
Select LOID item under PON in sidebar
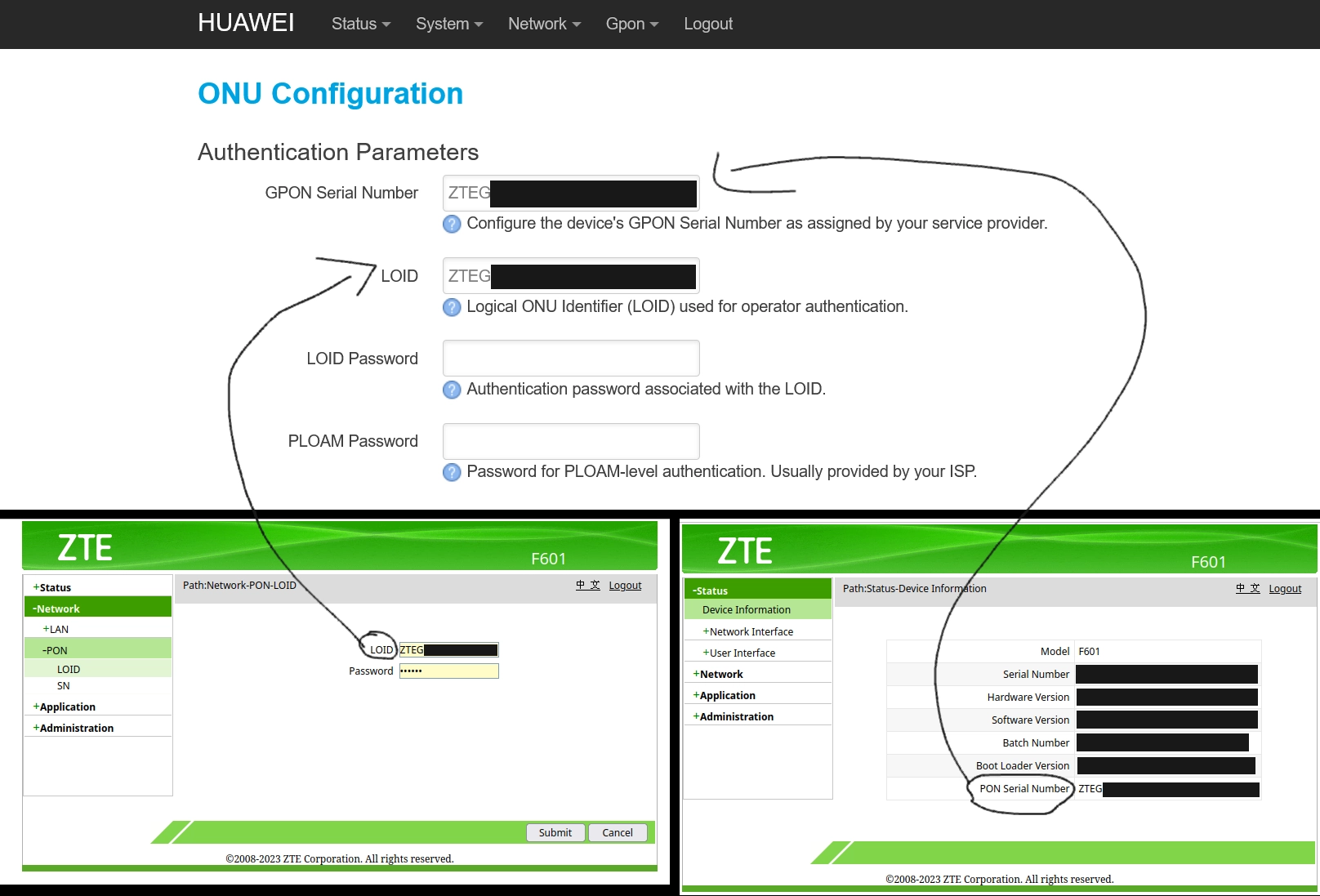point(69,670)
